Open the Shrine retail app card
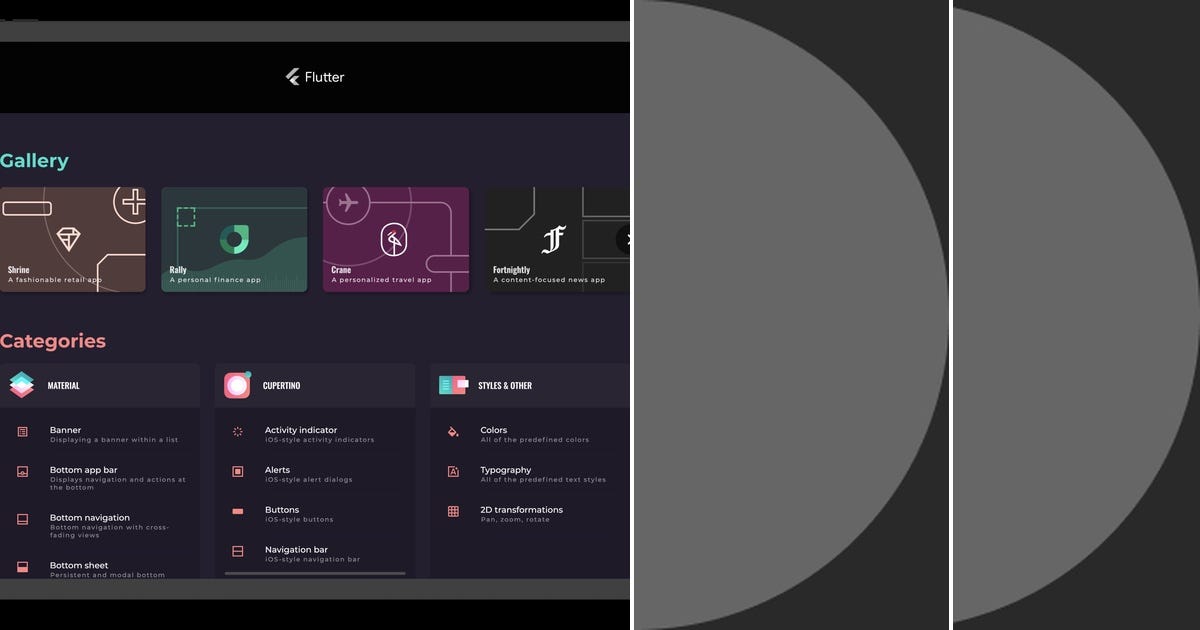 click(x=72, y=239)
